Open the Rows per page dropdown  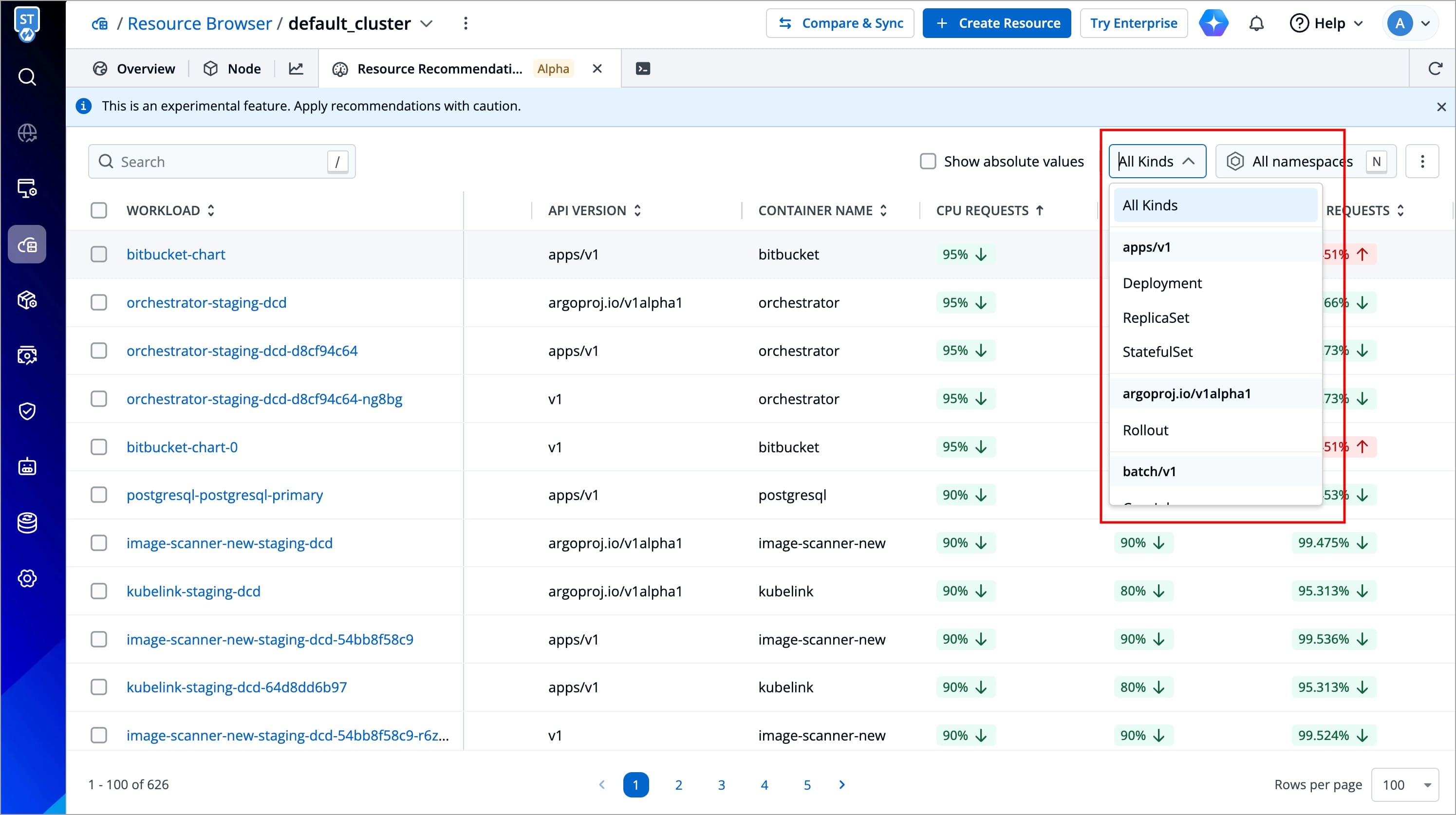click(x=1404, y=784)
